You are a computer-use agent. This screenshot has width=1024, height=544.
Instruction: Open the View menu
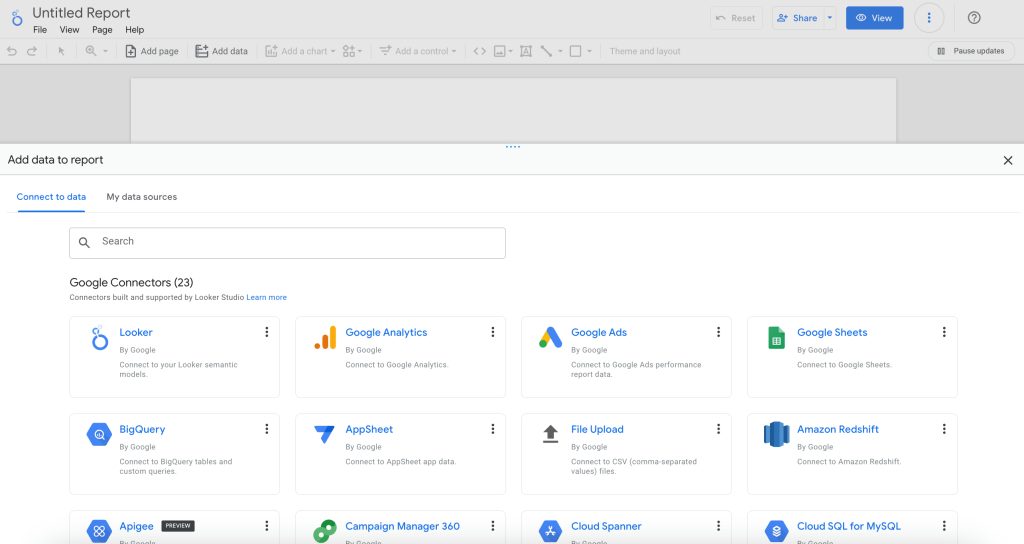(x=69, y=30)
